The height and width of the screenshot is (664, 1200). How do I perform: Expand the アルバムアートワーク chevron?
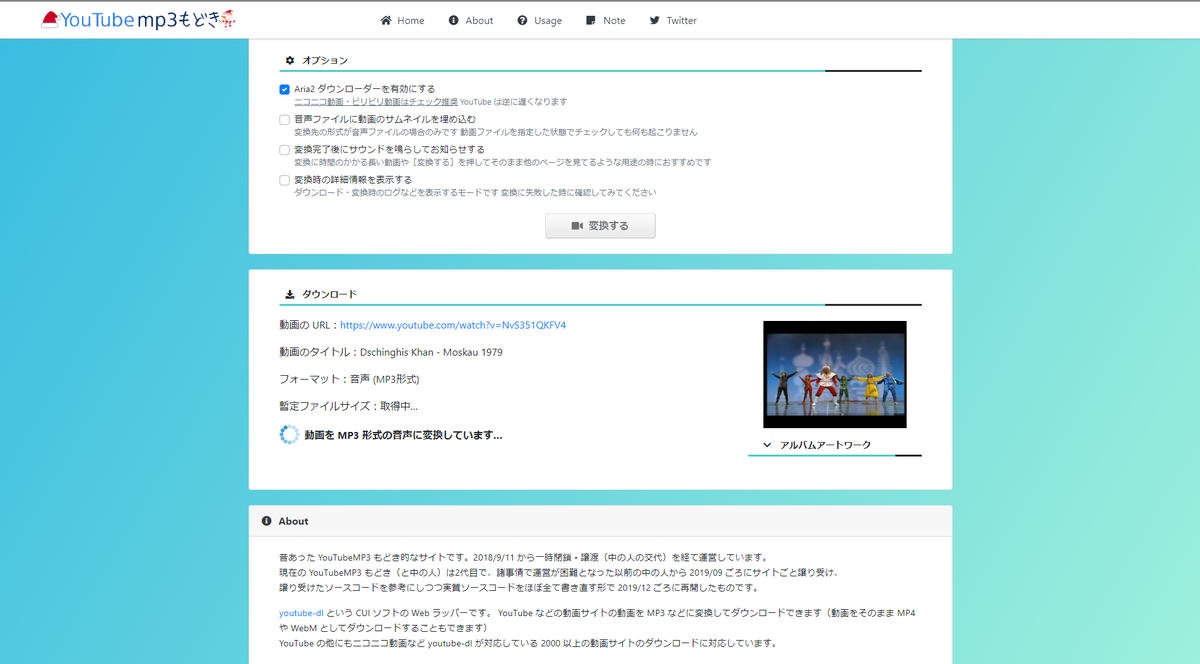point(767,445)
